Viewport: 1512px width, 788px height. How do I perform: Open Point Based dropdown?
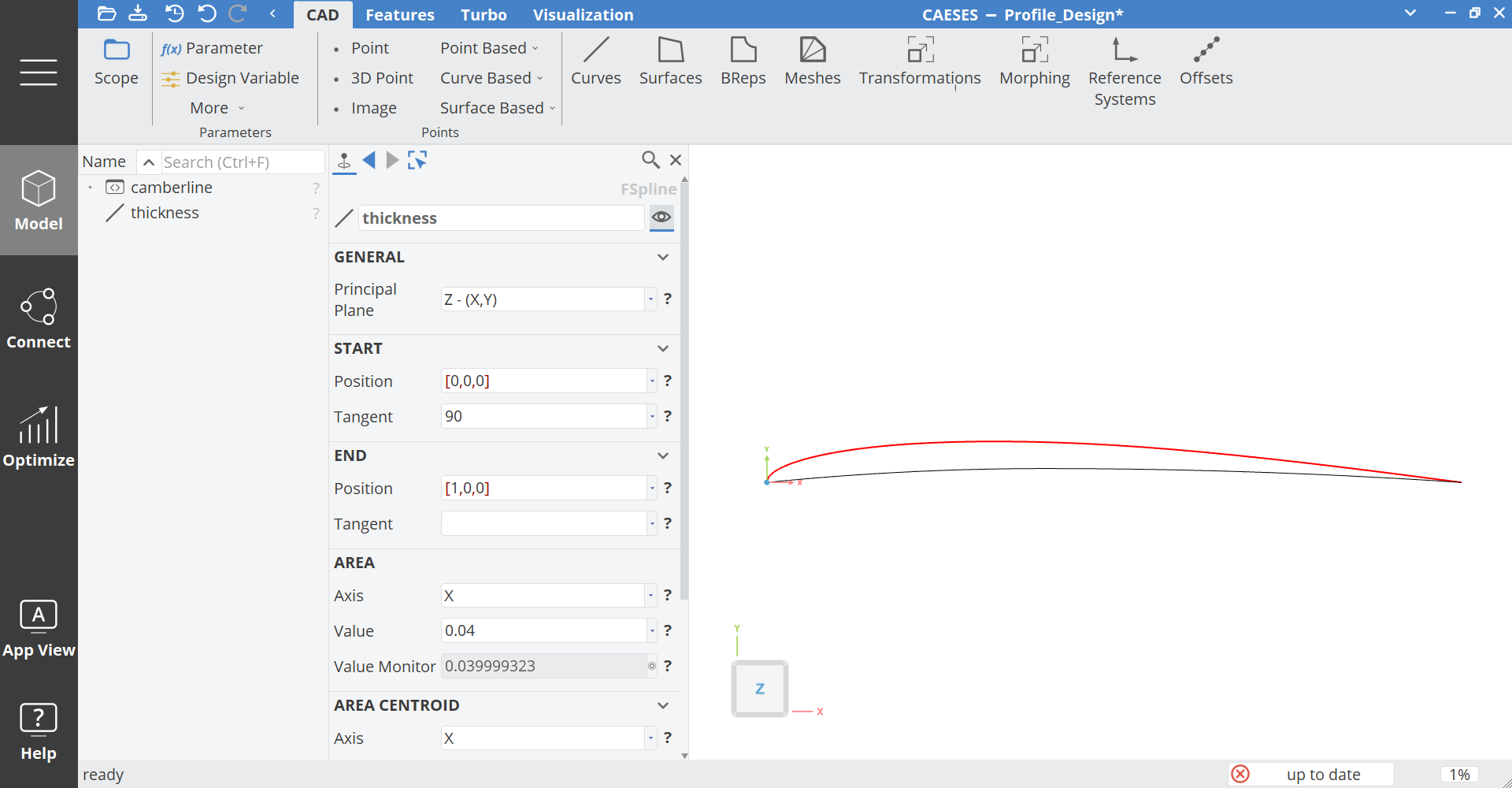tap(489, 48)
